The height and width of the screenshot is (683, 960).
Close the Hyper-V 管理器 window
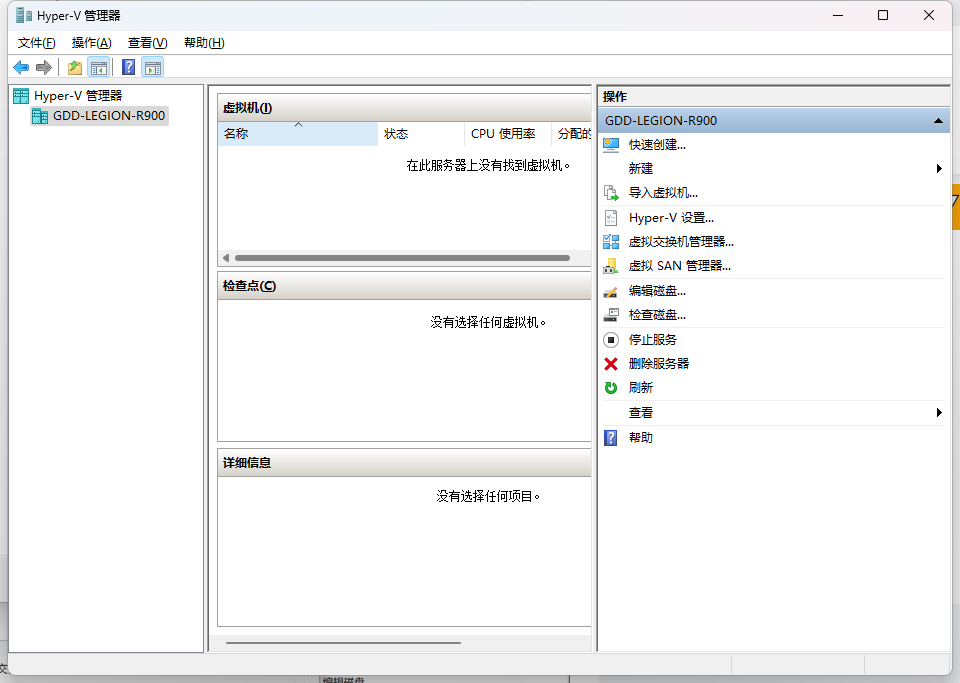click(x=929, y=15)
